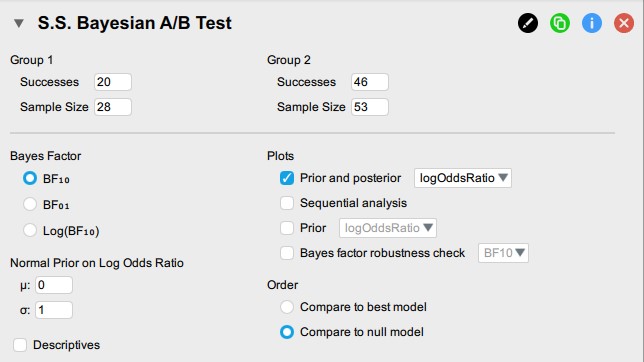Select the BF₁₀ radio button
Viewport: 644px width, 362px height.
30,178
